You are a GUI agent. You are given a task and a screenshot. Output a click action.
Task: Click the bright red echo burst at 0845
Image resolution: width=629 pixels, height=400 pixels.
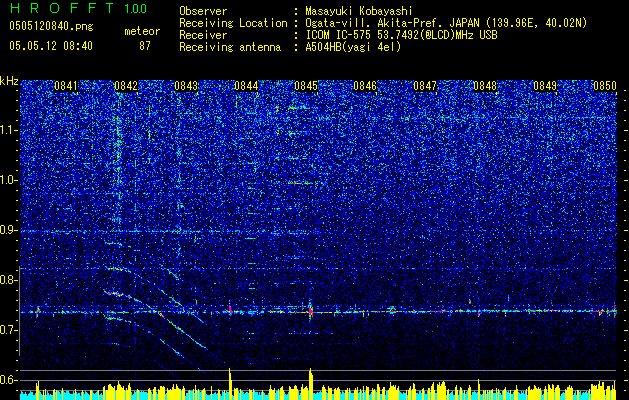(310, 311)
